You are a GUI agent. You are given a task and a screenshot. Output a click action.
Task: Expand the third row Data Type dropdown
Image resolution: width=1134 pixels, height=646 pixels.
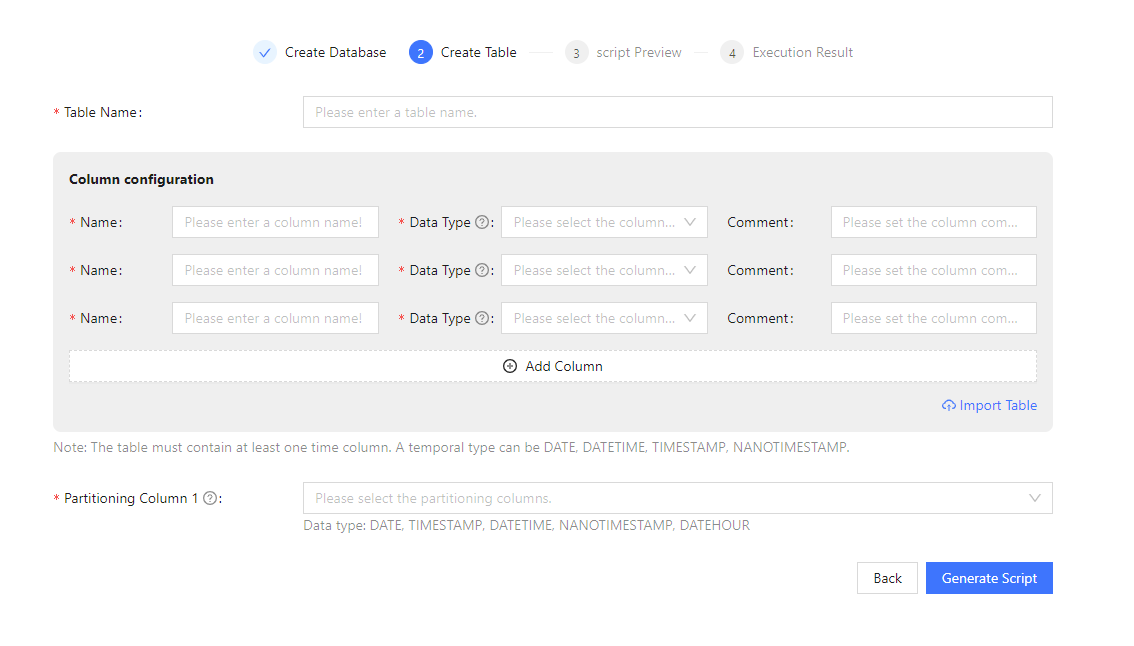pos(604,318)
